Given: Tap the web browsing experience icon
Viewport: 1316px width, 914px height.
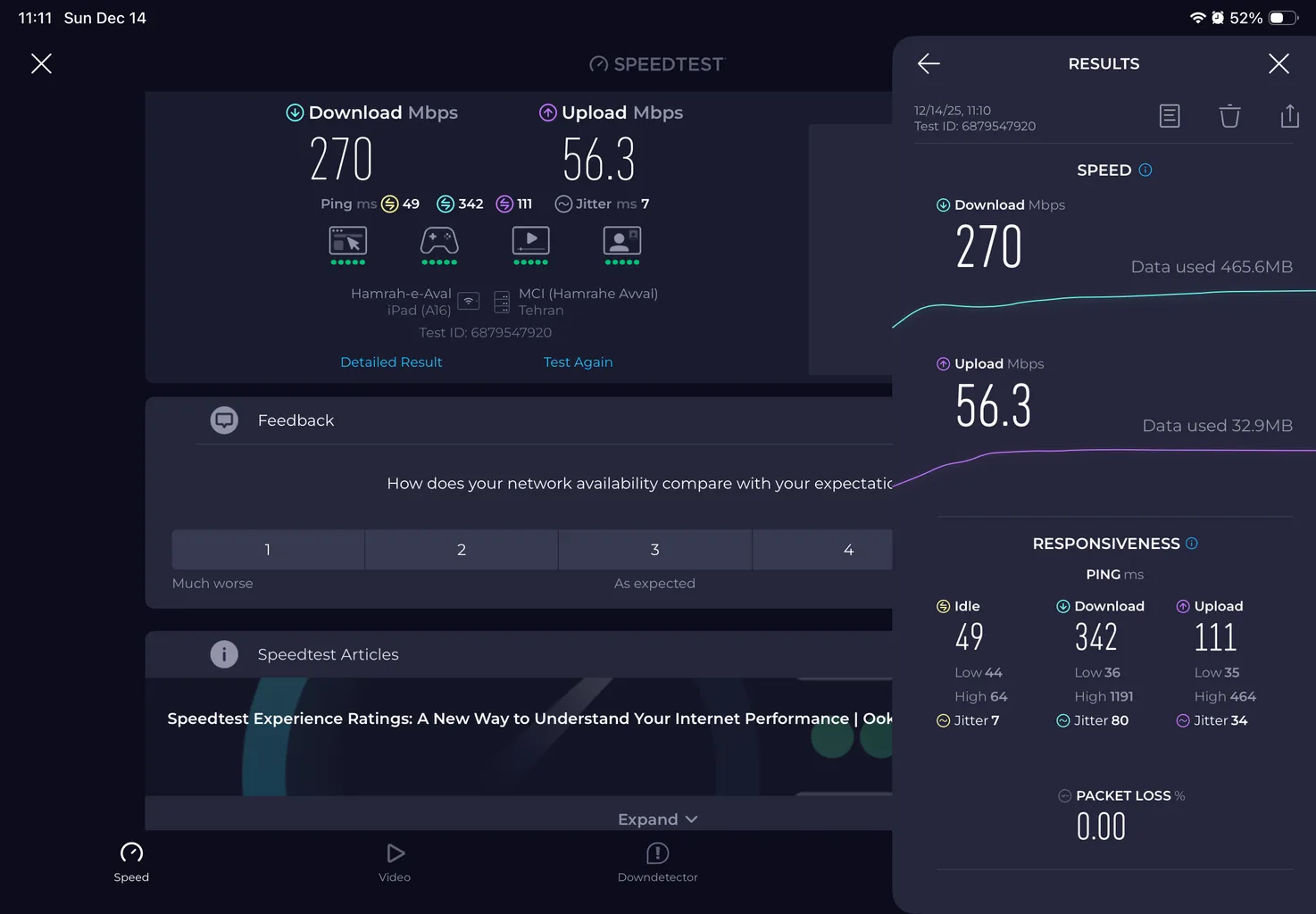Looking at the screenshot, I should pyautogui.click(x=347, y=242).
